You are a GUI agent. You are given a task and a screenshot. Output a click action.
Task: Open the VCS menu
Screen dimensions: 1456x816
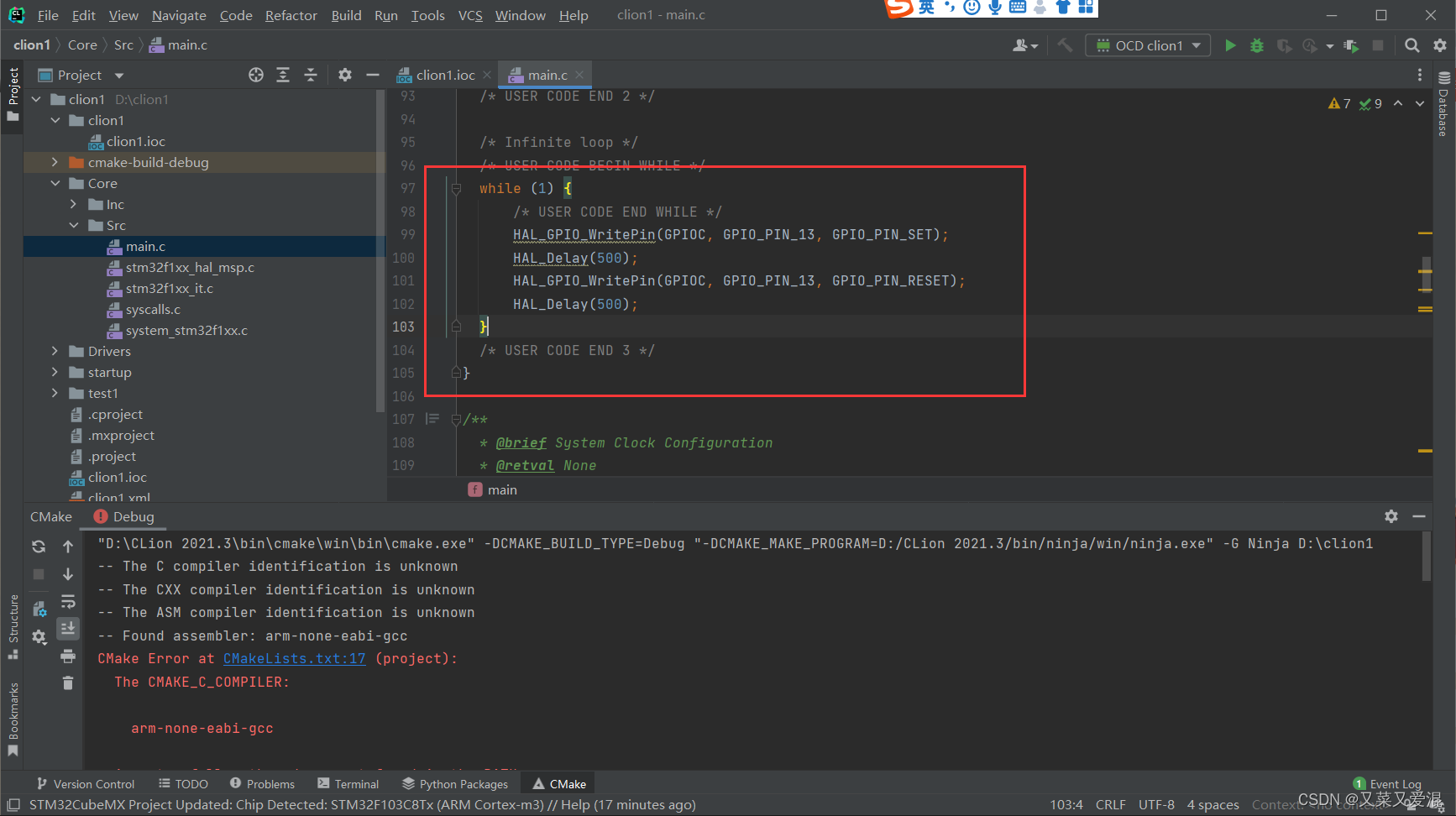click(x=470, y=15)
